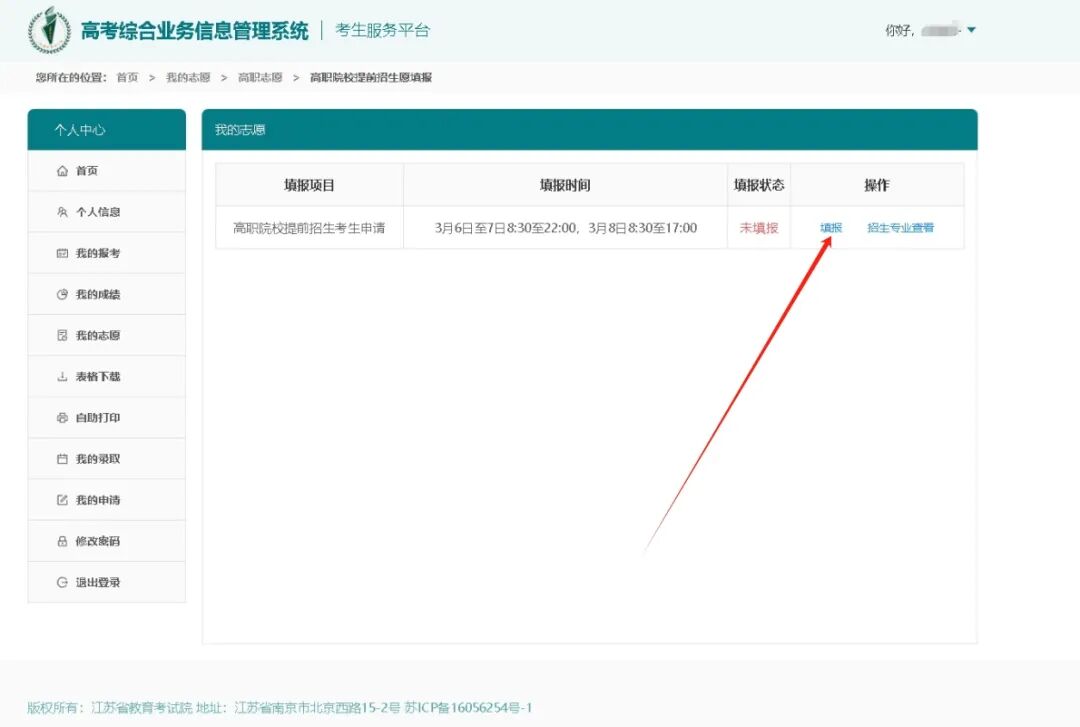
Task: Click the 操作 column header
Action: (x=877, y=185)
